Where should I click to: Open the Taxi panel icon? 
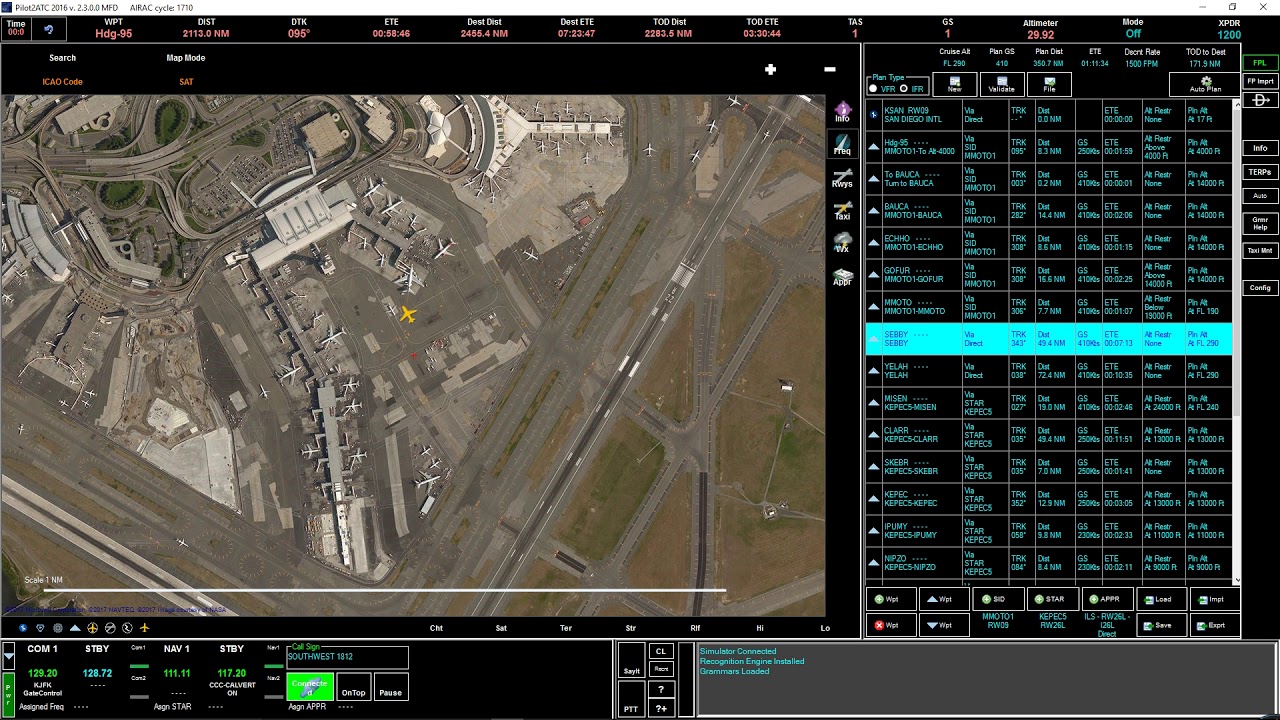point(843,211)
